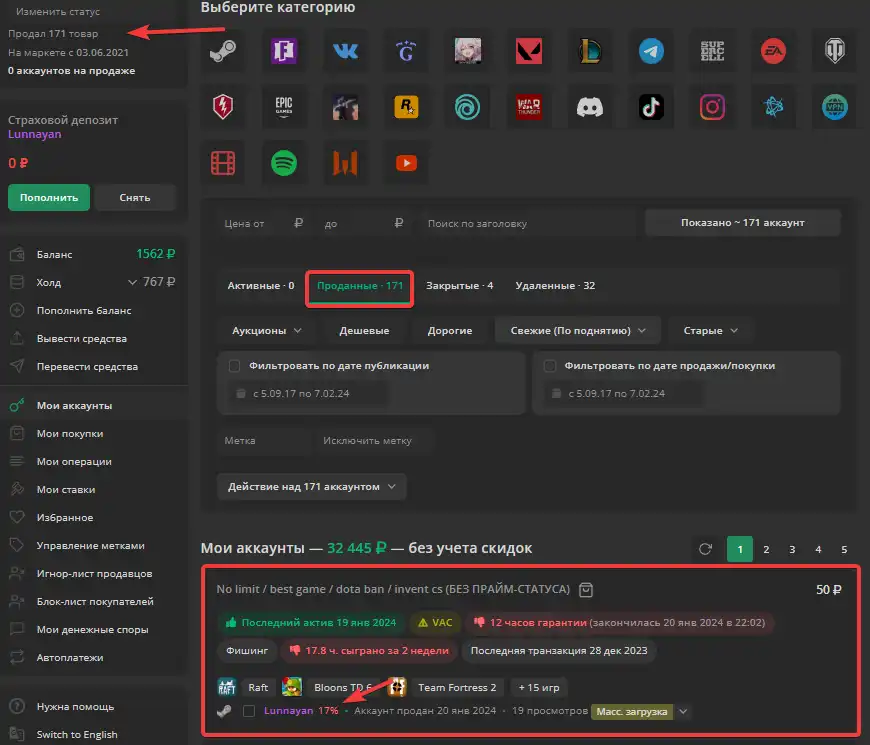Screen dimensions: 870x745
Task: Check the box next to seller Lunnayan
Action: point(249,711)
